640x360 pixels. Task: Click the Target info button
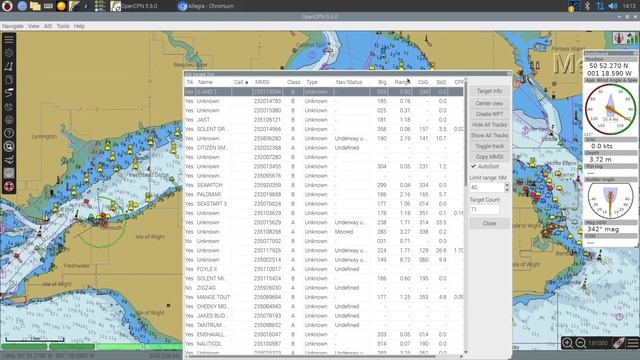pyautogui.click(x=489, y=91)
